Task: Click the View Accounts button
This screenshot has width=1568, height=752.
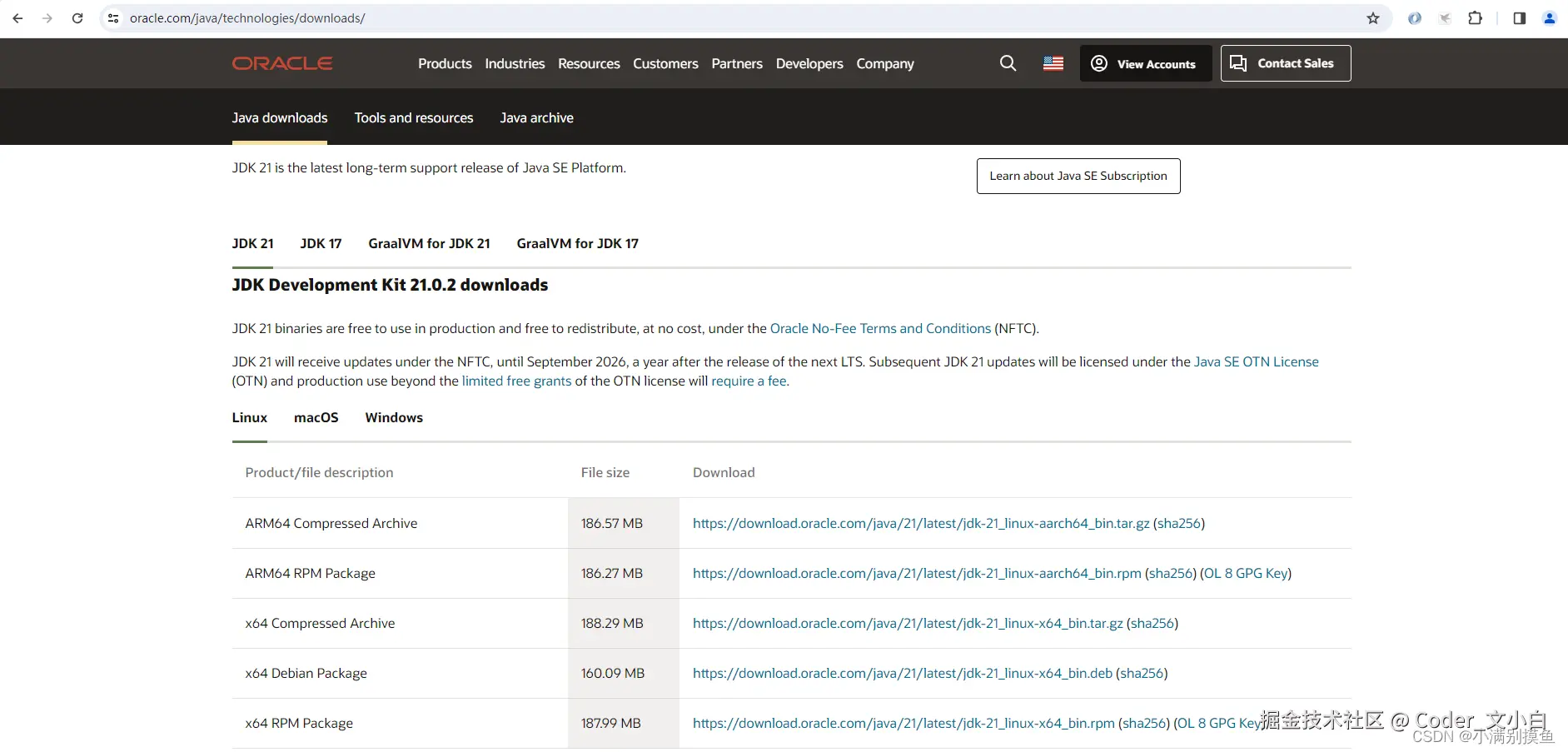Action: pyautogui.click(x=1145, y=64)
